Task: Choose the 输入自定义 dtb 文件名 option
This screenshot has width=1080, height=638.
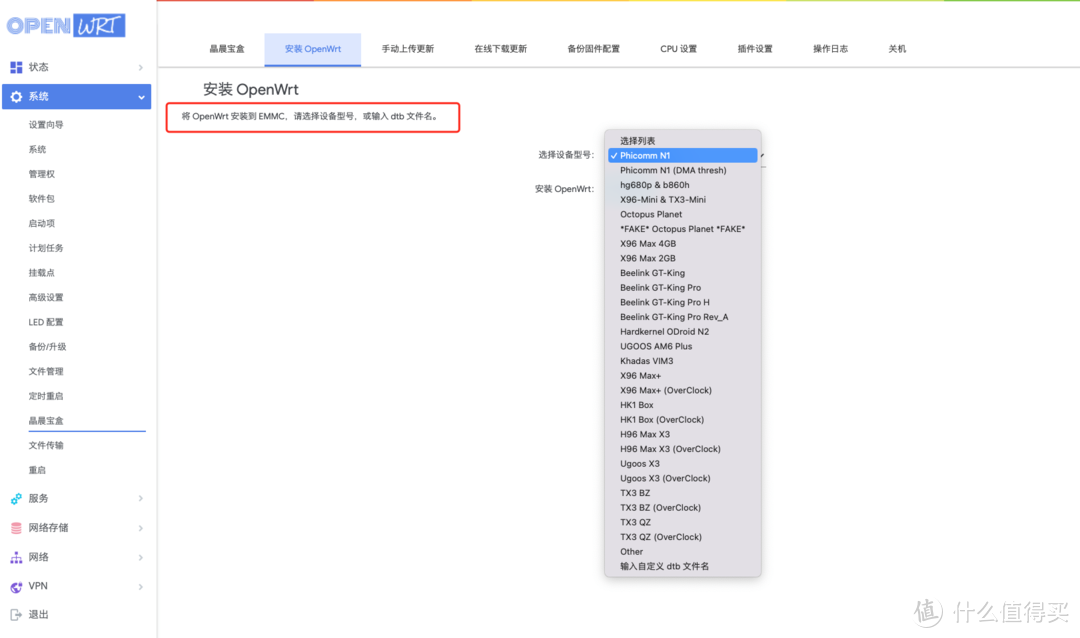Action: tap(663, 565)
